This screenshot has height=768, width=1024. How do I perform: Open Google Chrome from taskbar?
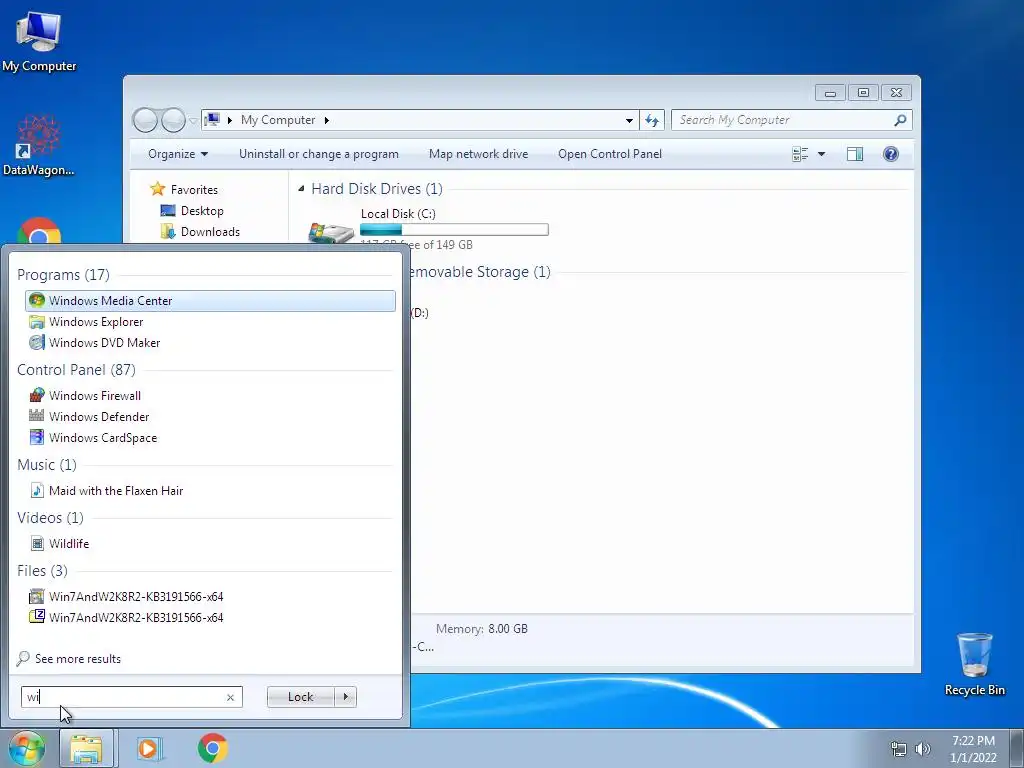(212, 748)
